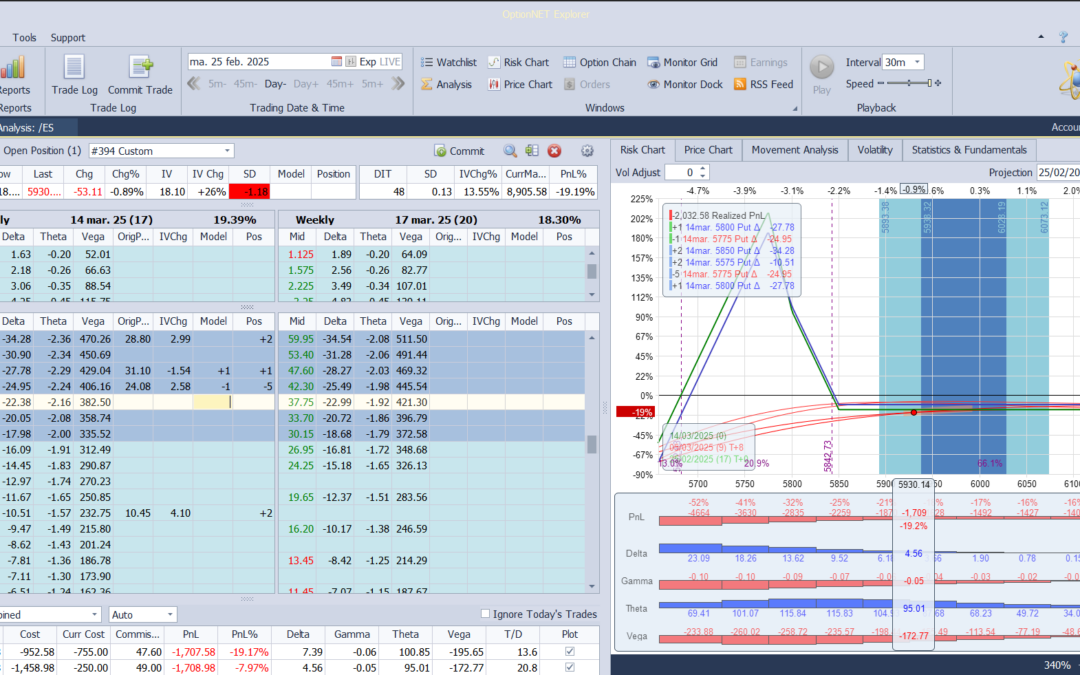Switch to the Movement Analysis tab

[794, 150]
